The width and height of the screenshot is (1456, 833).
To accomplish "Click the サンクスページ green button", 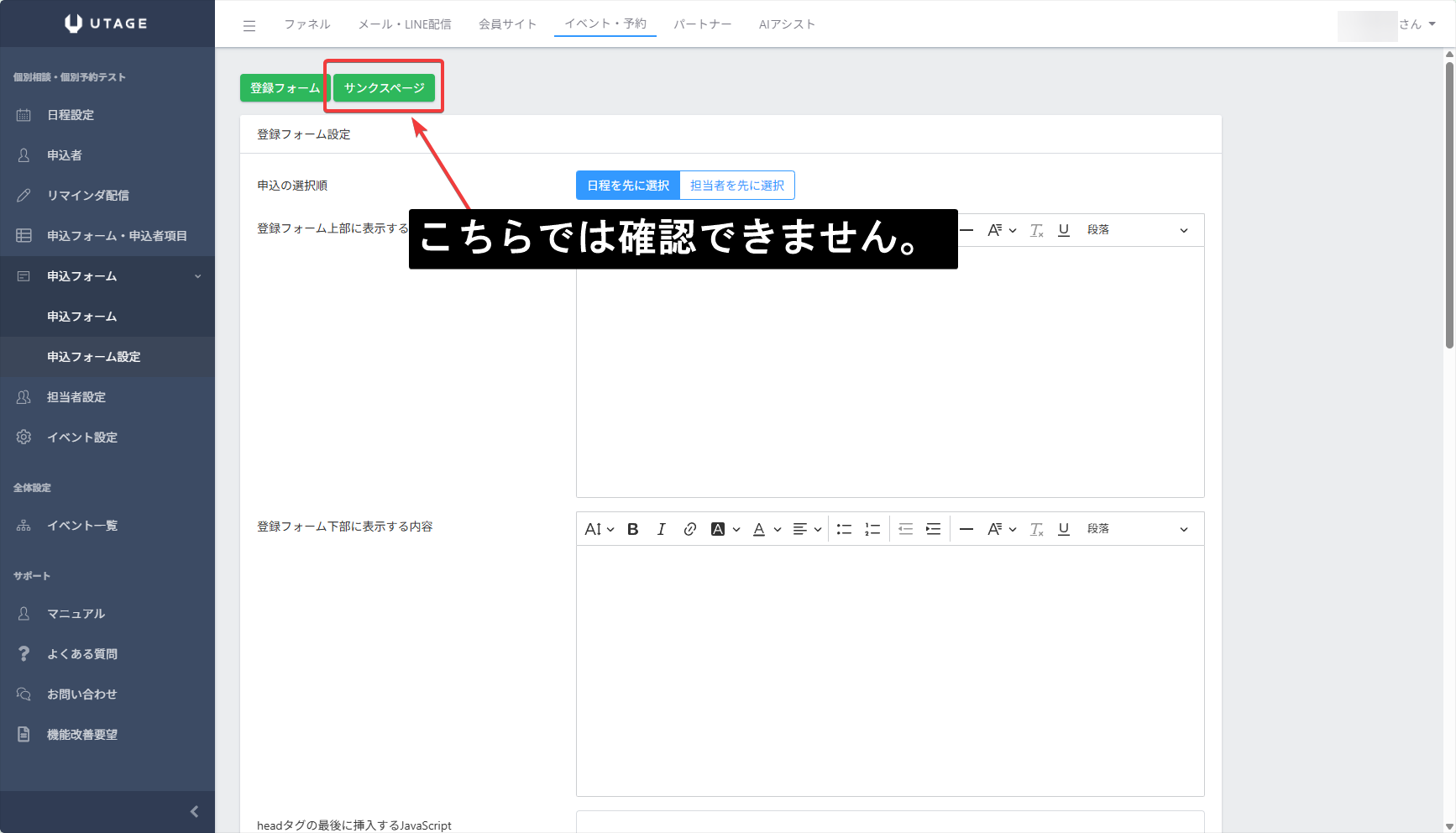I will click(x=385, y=88).
